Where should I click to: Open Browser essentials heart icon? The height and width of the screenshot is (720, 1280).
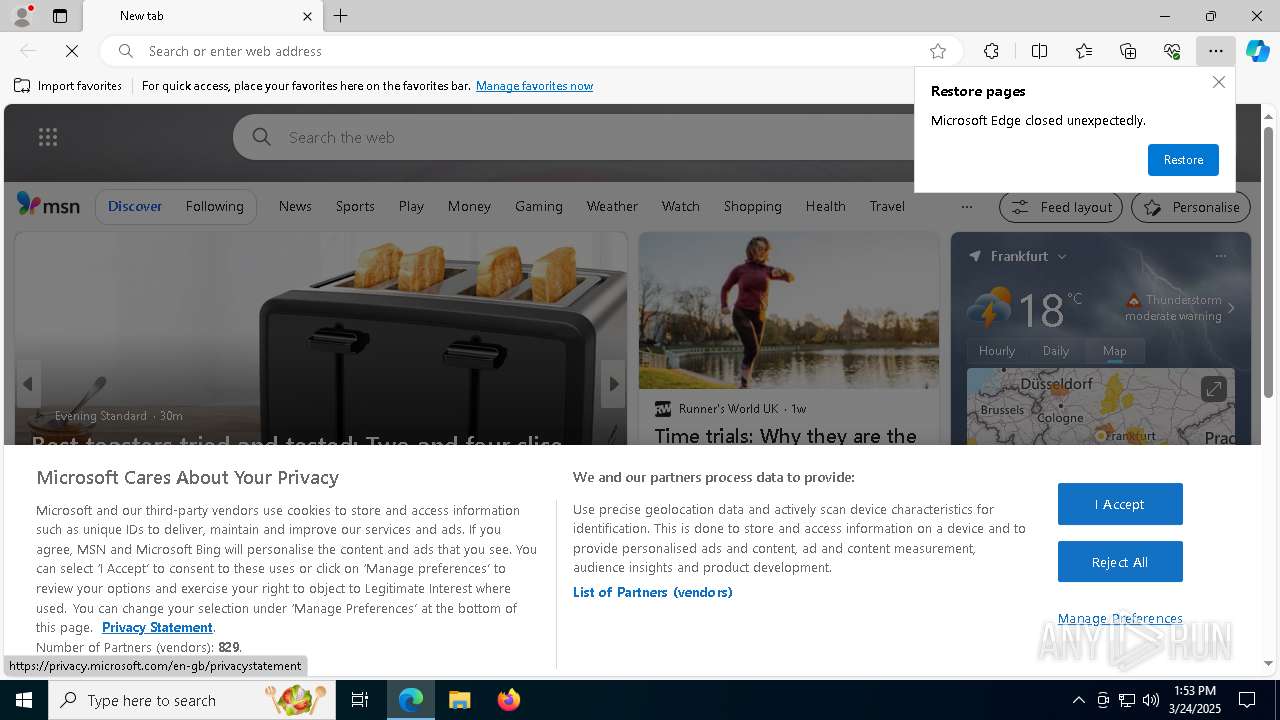[1172, 51]
